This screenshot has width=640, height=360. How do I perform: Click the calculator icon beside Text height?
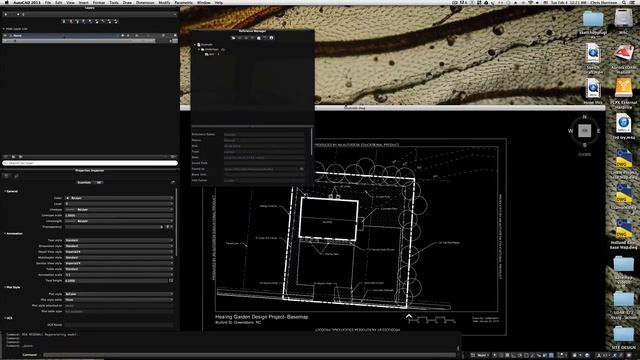point(171,281)
